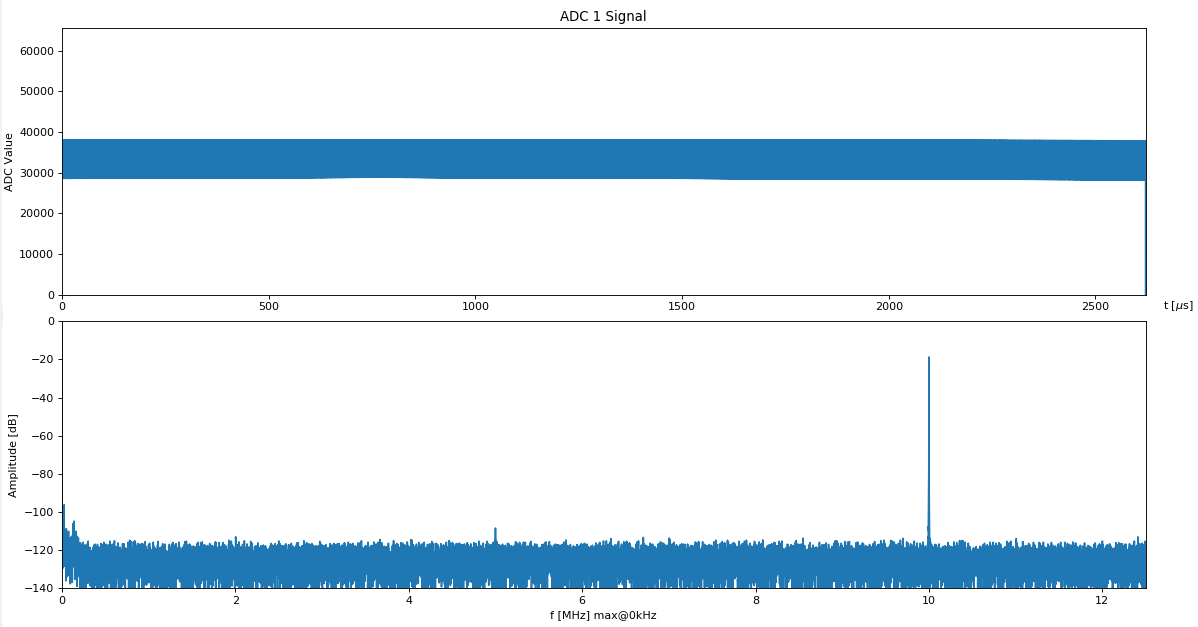Click the 'ADC 1 Signal' plot title
The height and width of the screenshot is (627, 1198).
pos(603,16)
